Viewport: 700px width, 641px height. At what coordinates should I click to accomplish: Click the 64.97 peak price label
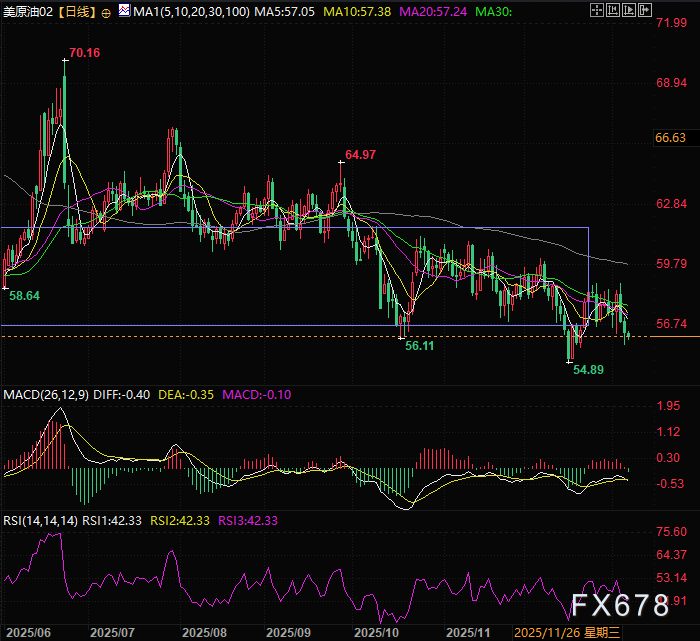point(361,155)
